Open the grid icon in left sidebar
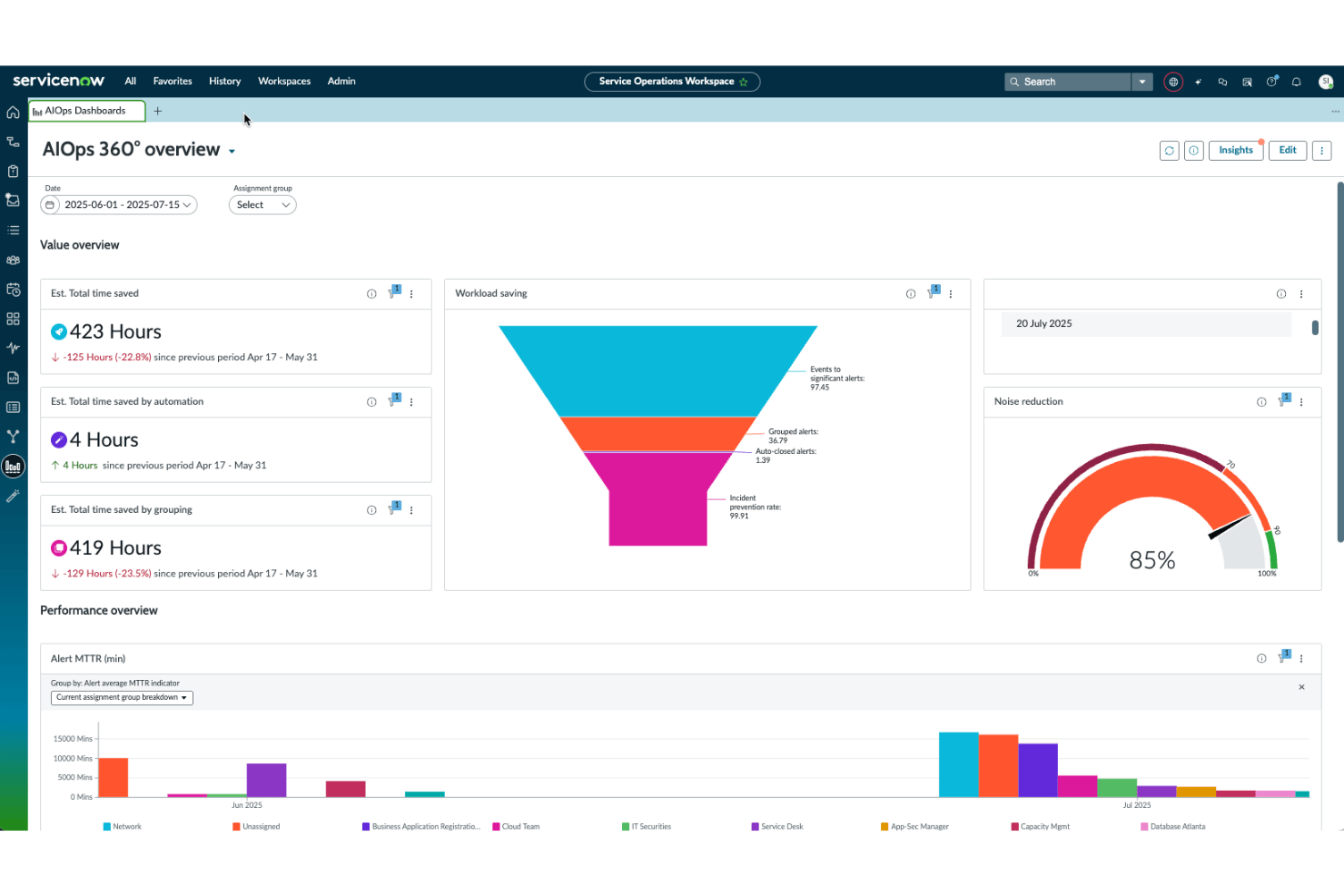 coord(13,319)
